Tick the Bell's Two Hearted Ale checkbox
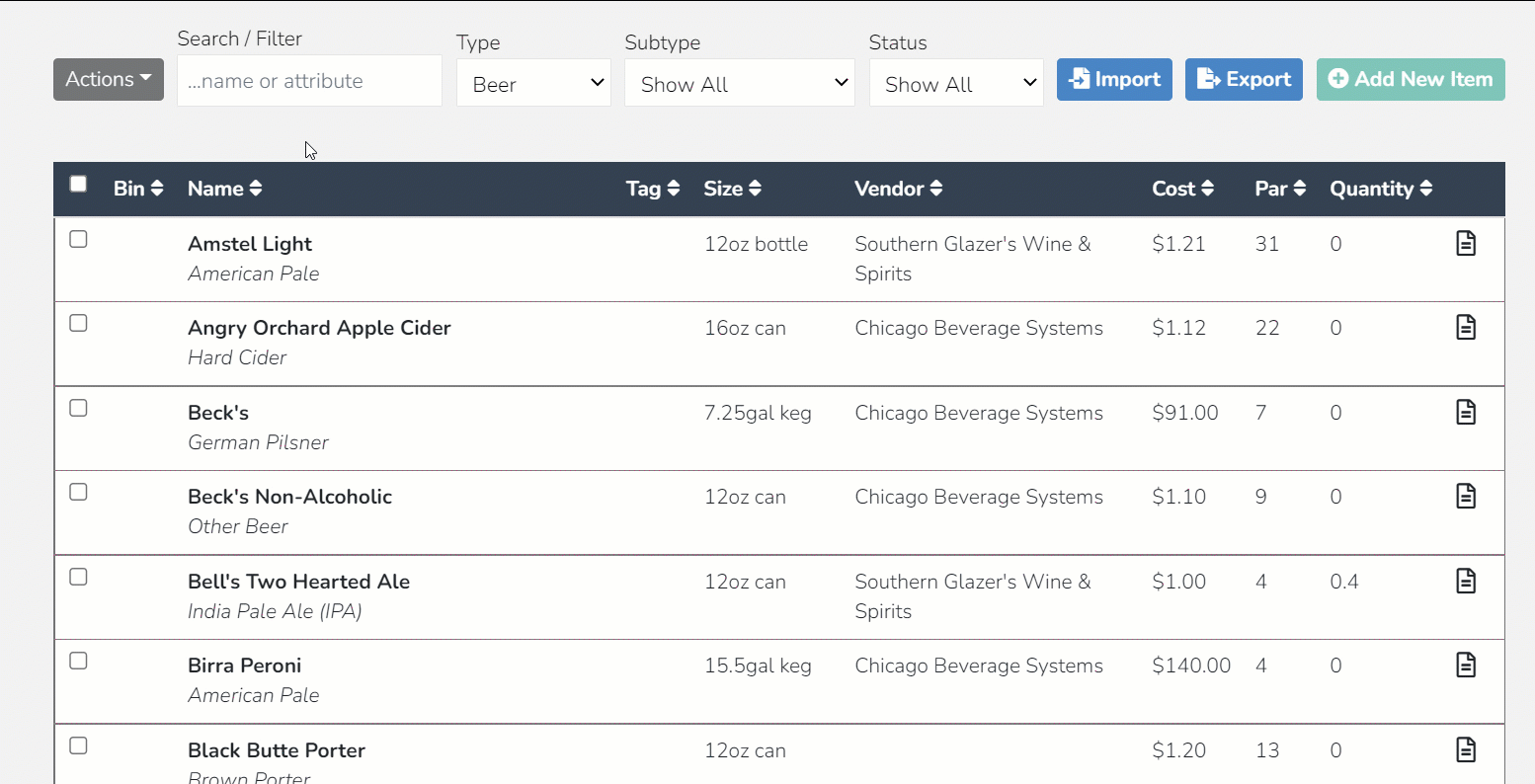 tap(78, 577)
